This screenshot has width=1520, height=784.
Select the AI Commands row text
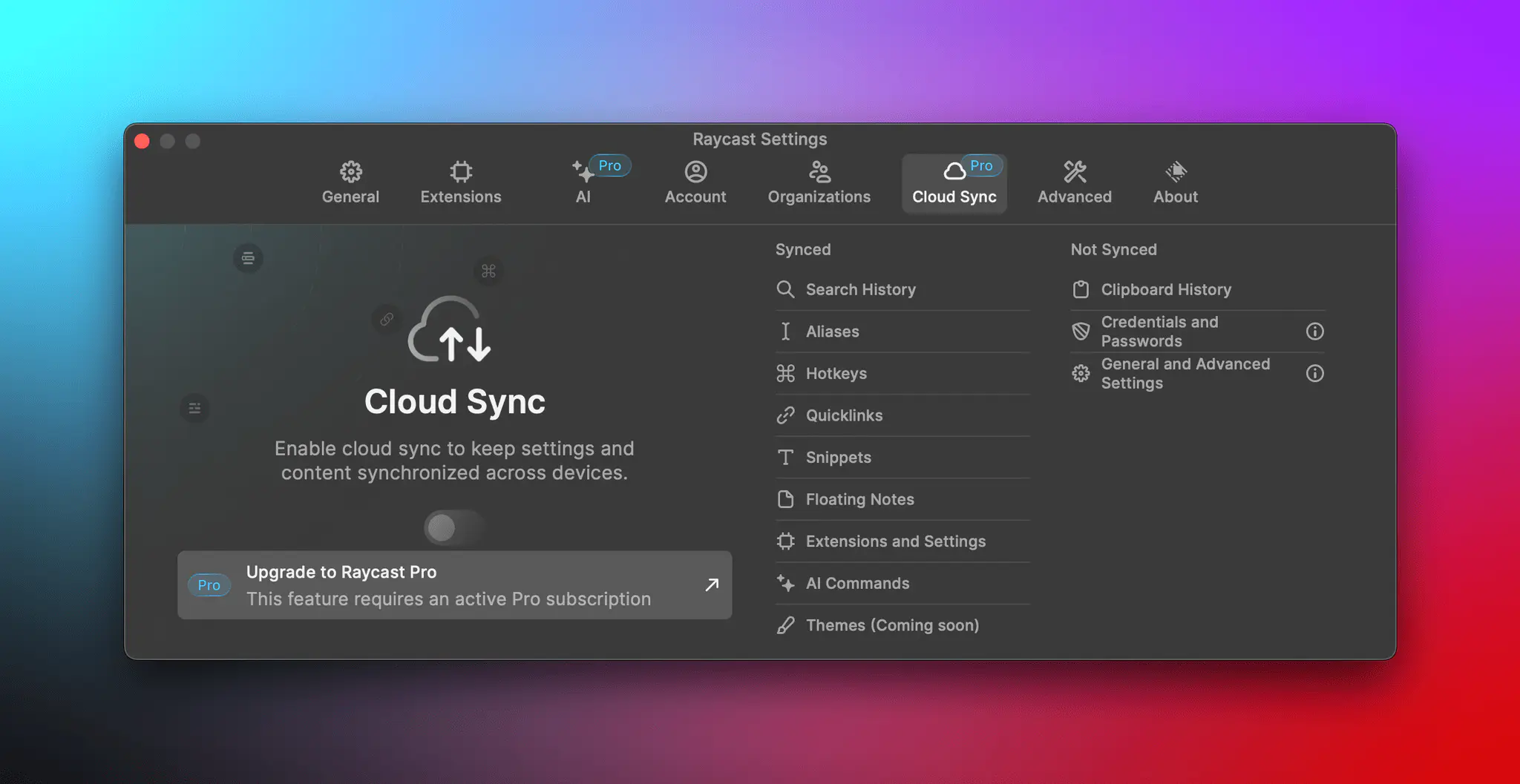tap(858, 583)
